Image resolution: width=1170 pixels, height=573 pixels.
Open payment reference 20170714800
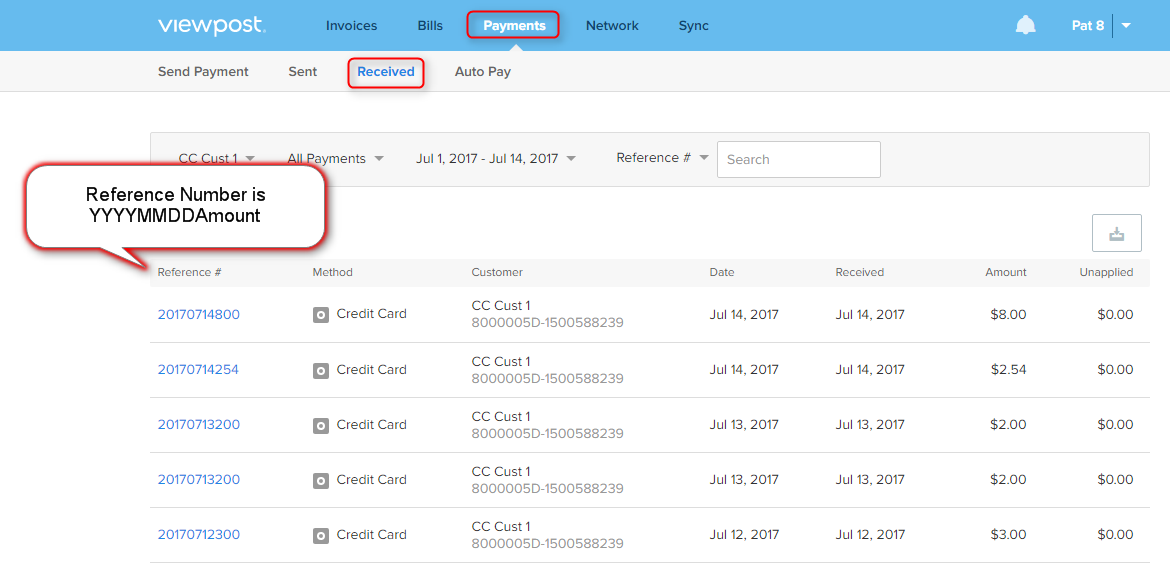coord(198,315)
